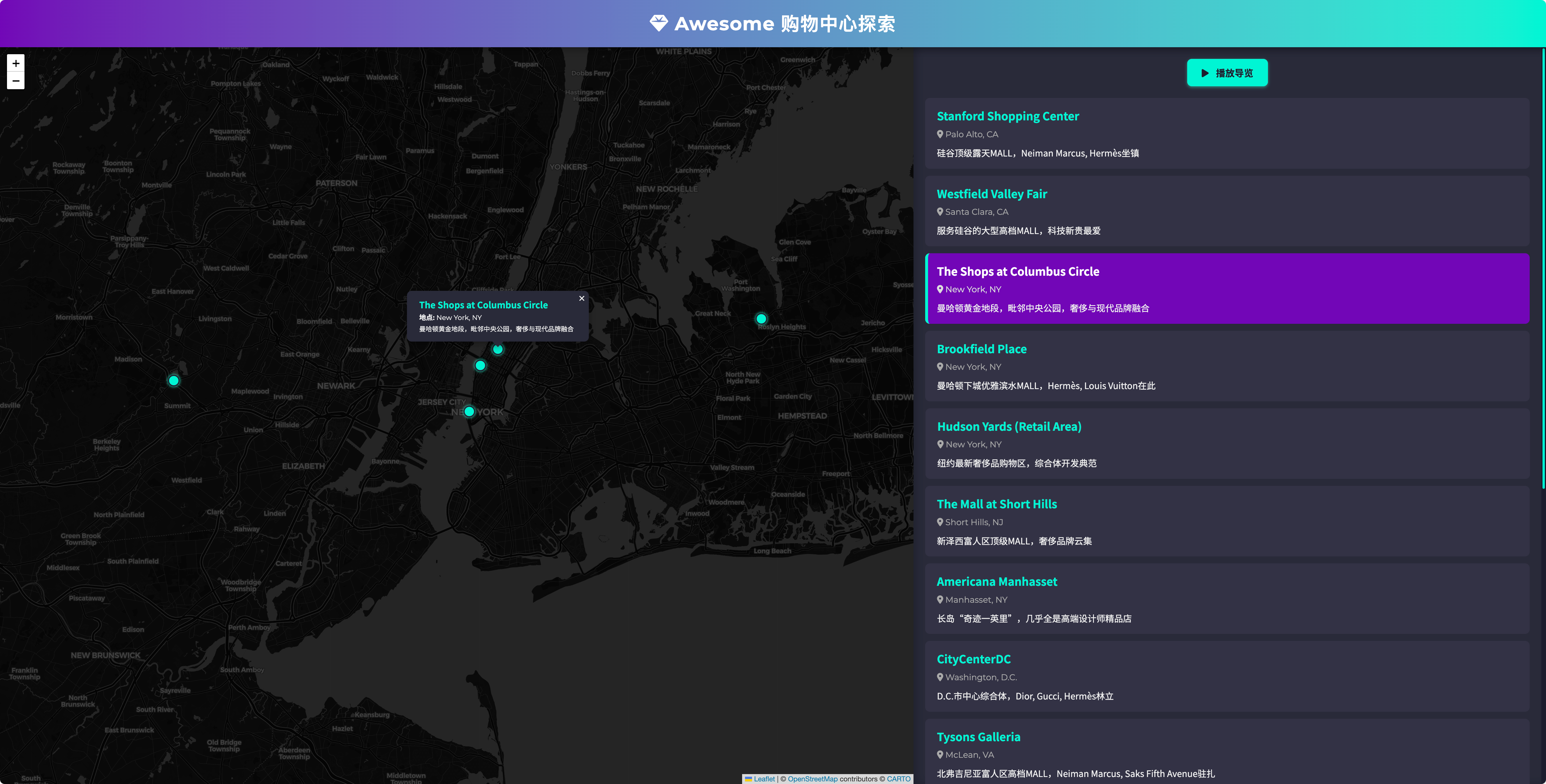Click the 服务硅谷的大型高档MALL description
This screenshot has height=784, width=1546.
(x=1018, y=231)
